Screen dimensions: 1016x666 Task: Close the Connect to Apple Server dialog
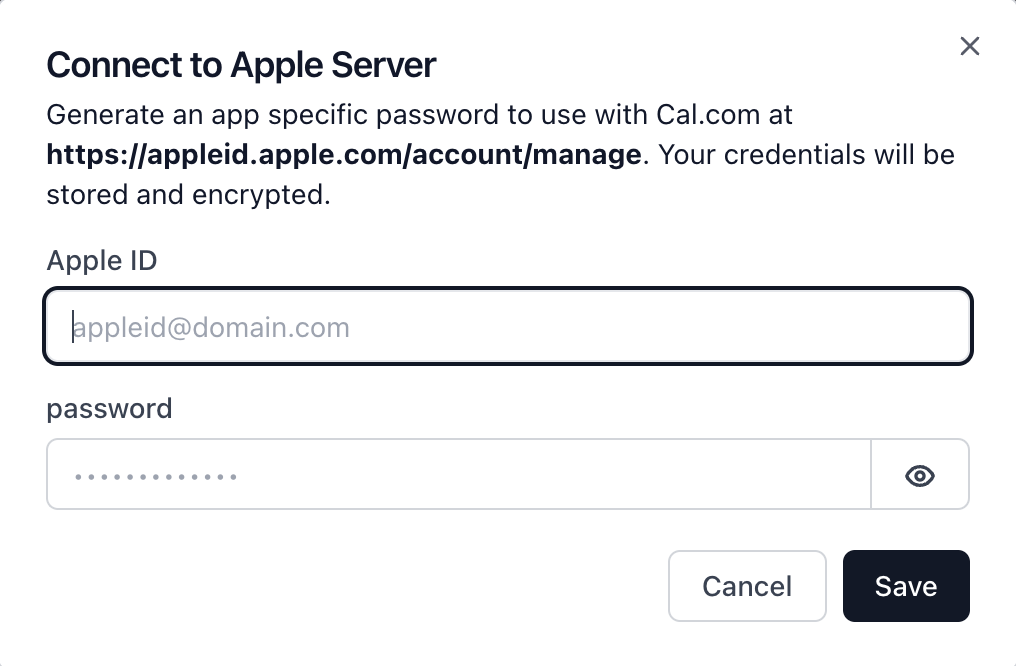969,46
